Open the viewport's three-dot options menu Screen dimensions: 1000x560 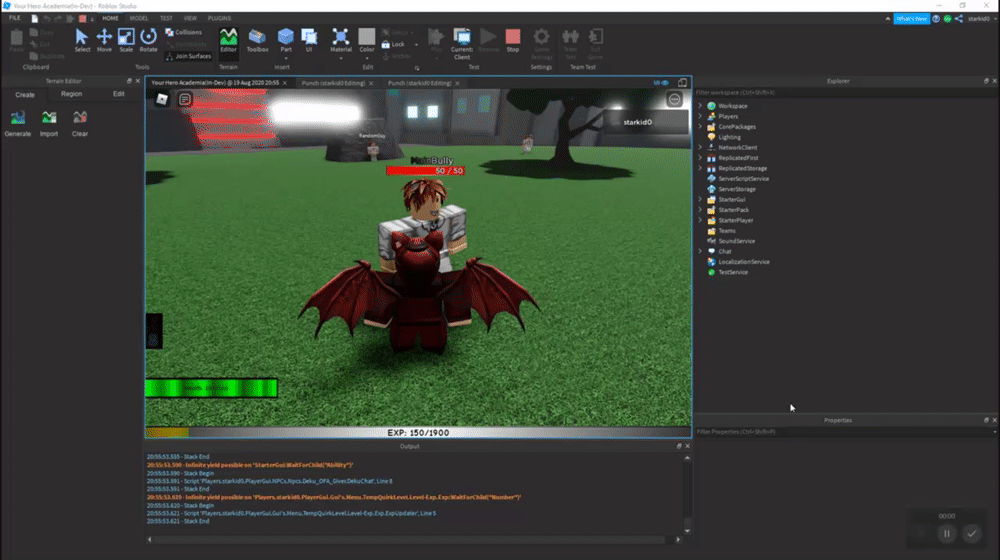pos(674,99)
